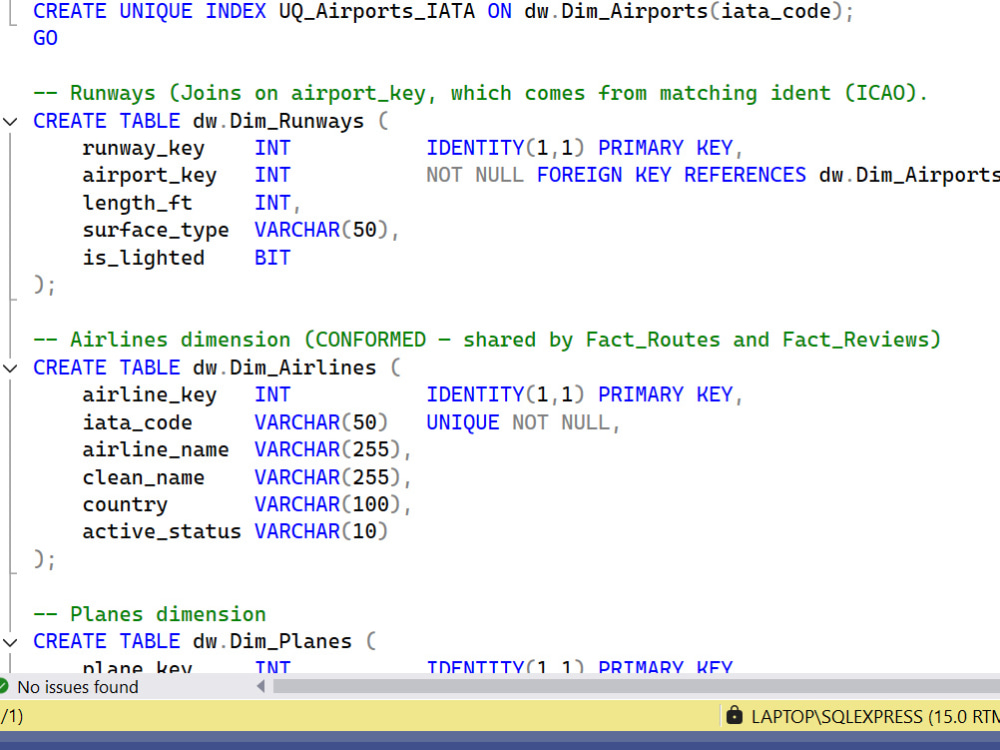Click dw.Dim_Airports(iata_code) in the index statement
This screenshot has height=750, width=1000.
click(x=683, y=11)
